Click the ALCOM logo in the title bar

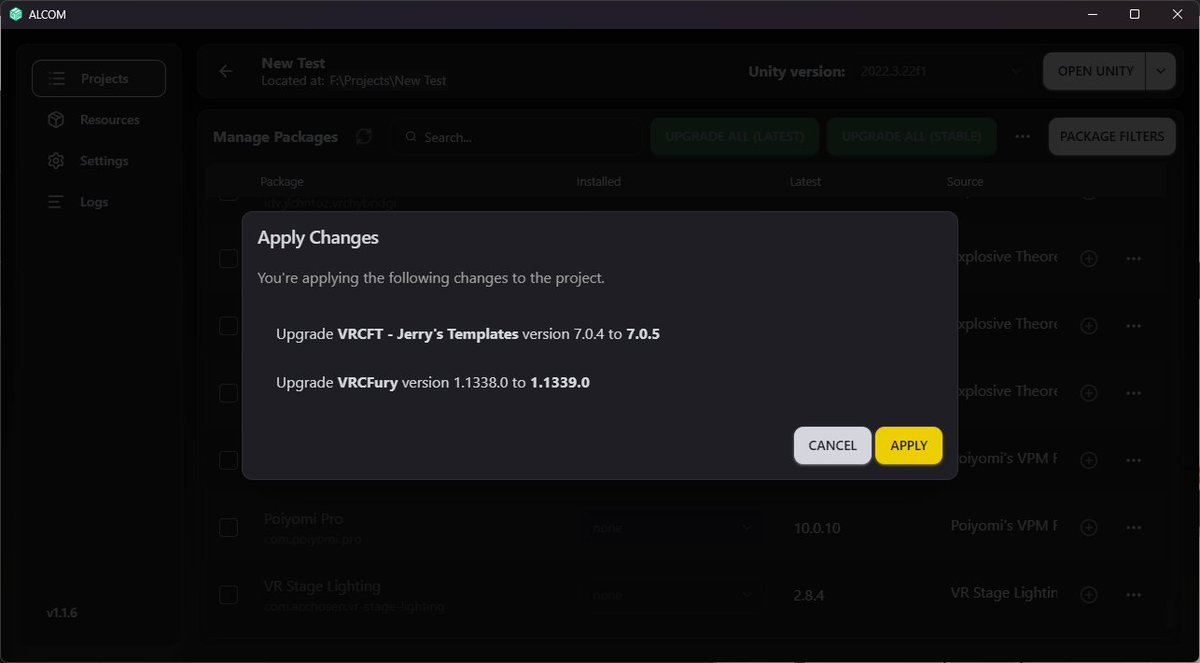tap(15, 14)
